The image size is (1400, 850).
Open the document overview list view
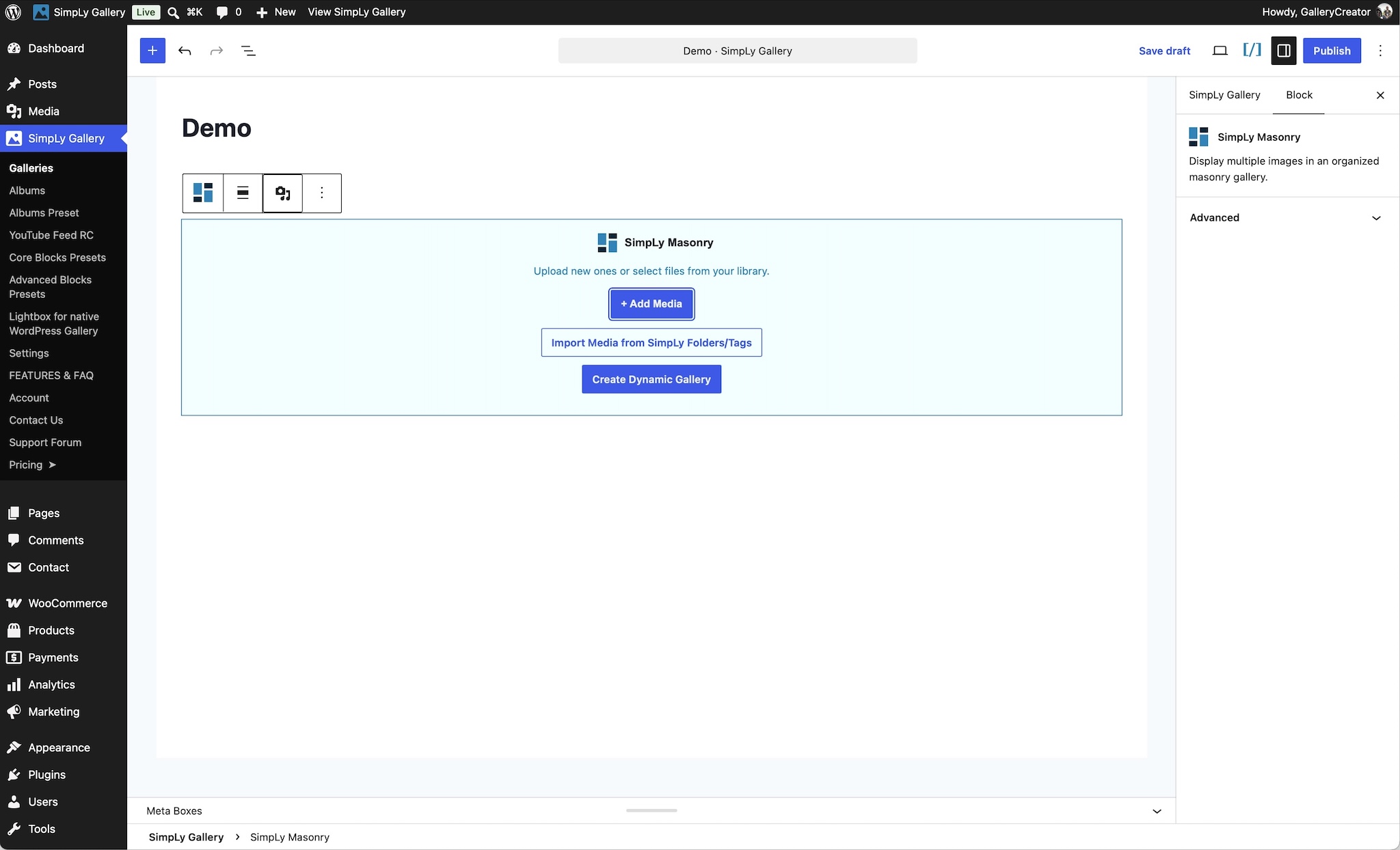(x=249, y=51)
